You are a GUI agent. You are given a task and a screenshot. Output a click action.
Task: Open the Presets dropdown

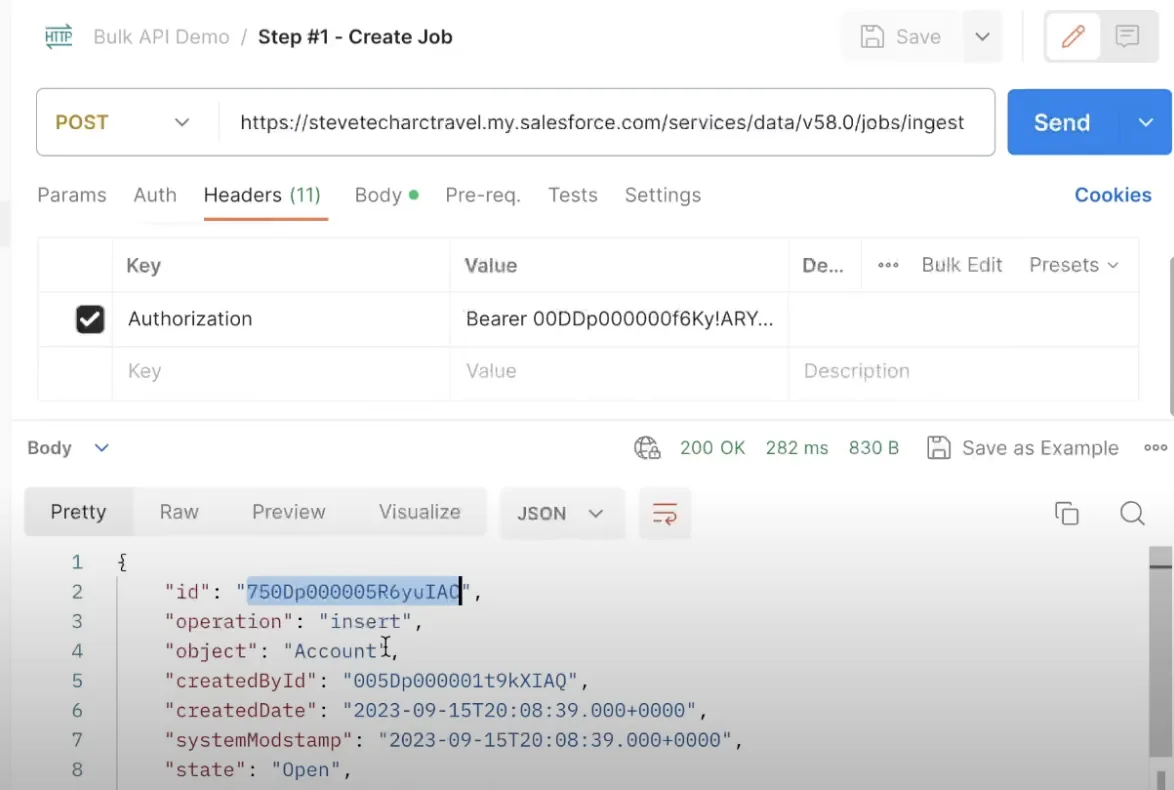click(1074, 265)
